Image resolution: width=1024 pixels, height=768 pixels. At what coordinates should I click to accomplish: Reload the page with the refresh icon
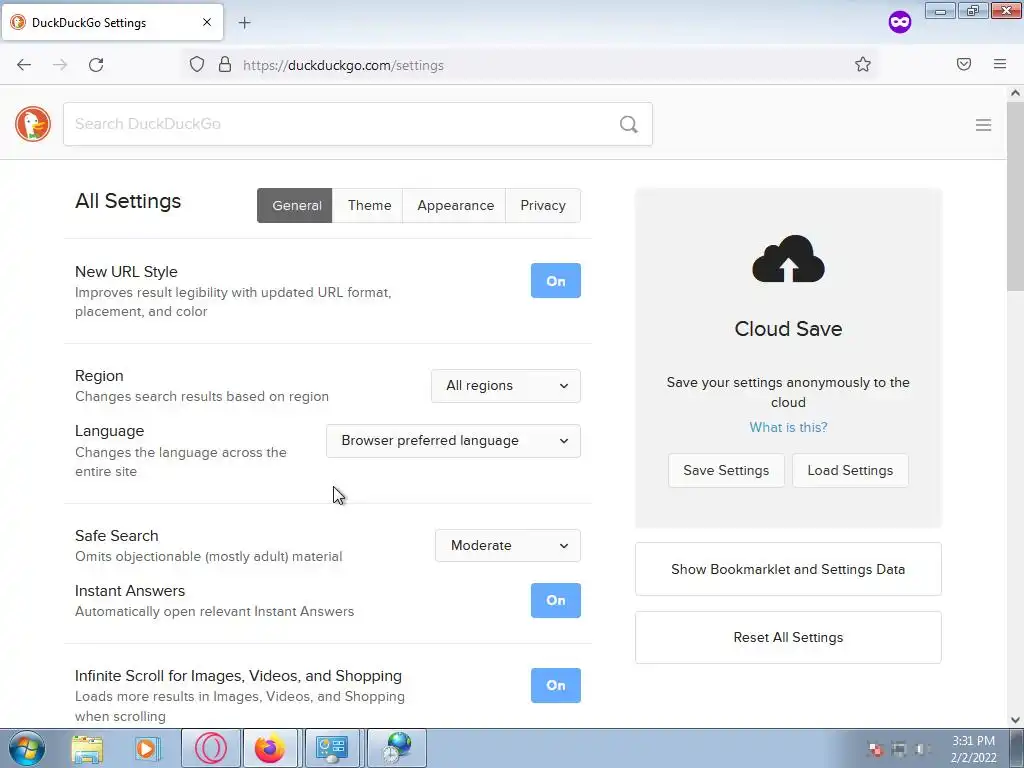pos(96,65)
